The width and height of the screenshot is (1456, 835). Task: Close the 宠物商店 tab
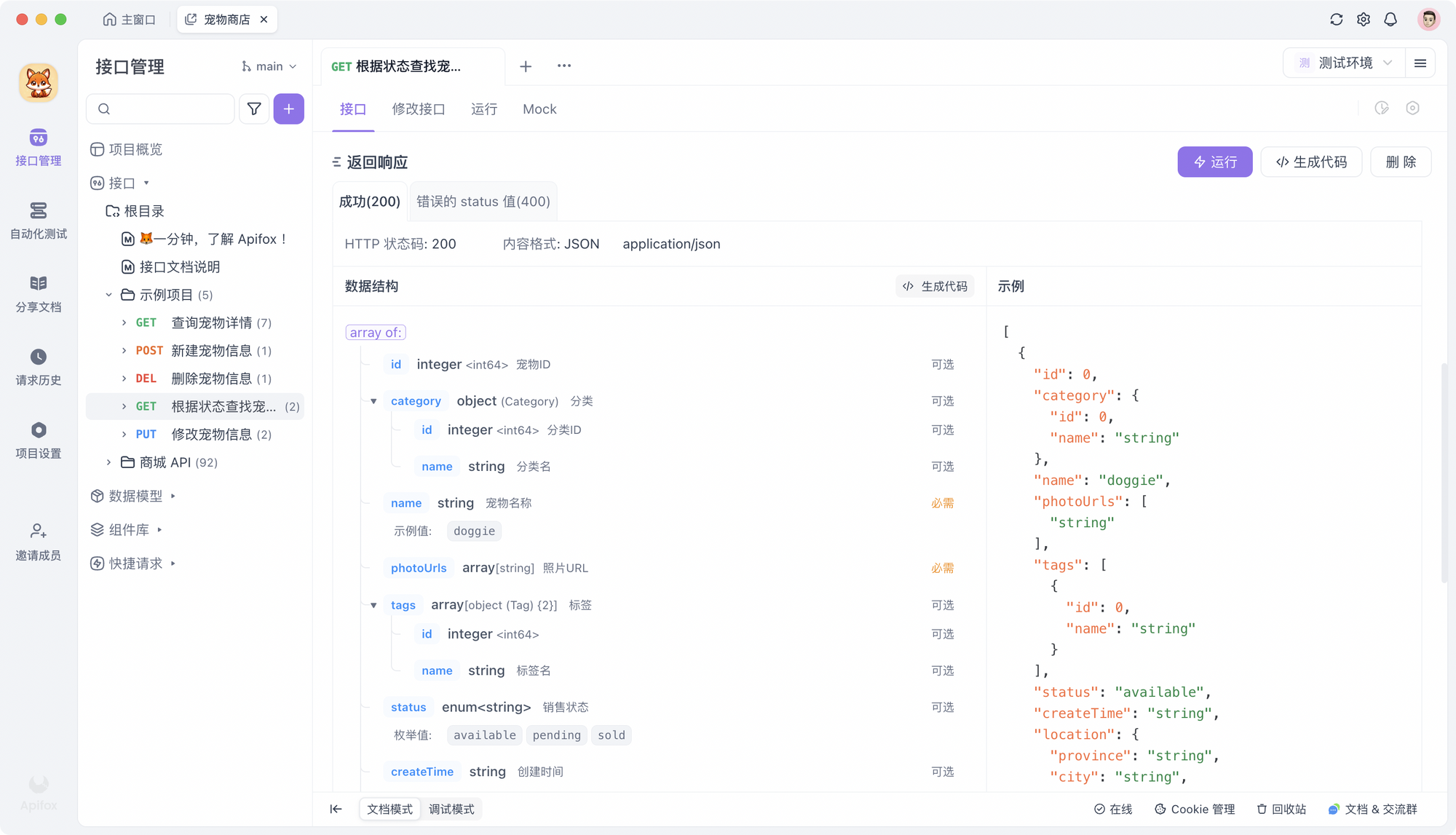(x=264, y=20)
